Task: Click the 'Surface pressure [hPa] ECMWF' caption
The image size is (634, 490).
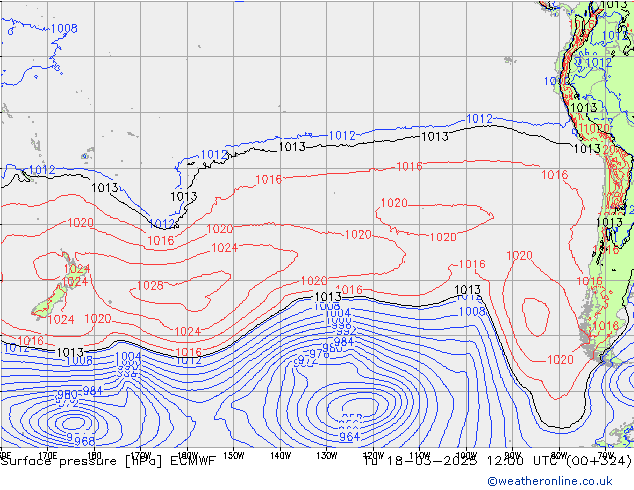Action: tap(108, 461)
